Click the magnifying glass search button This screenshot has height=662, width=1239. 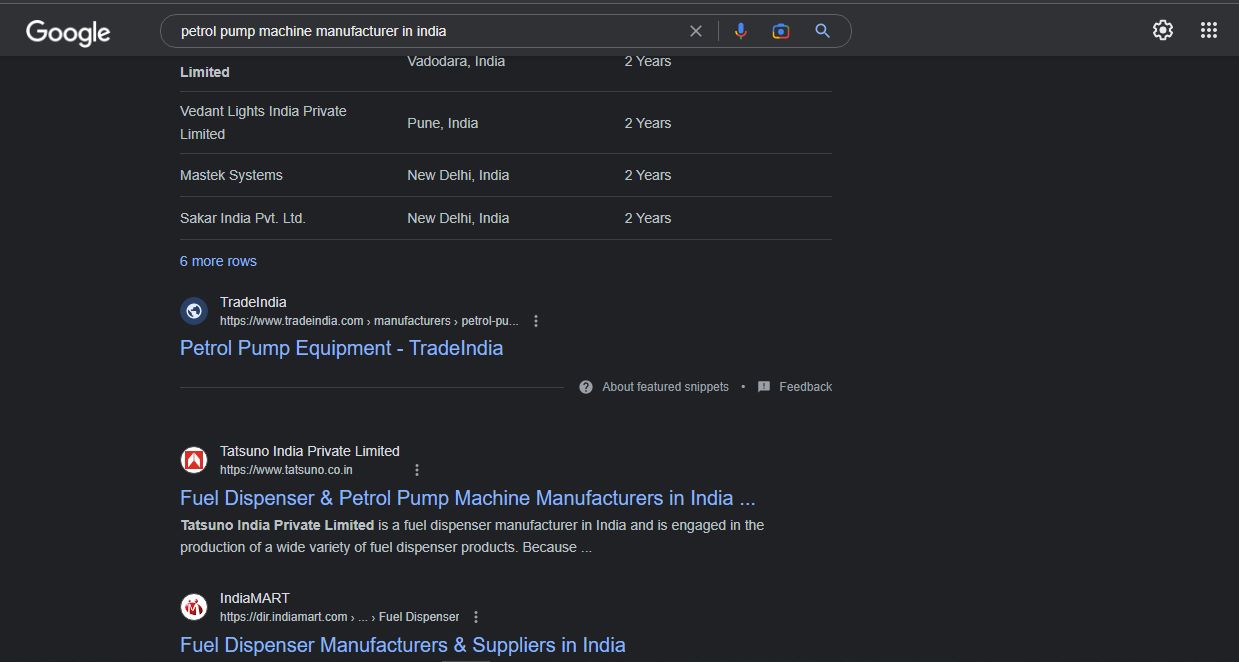[822, 31]
